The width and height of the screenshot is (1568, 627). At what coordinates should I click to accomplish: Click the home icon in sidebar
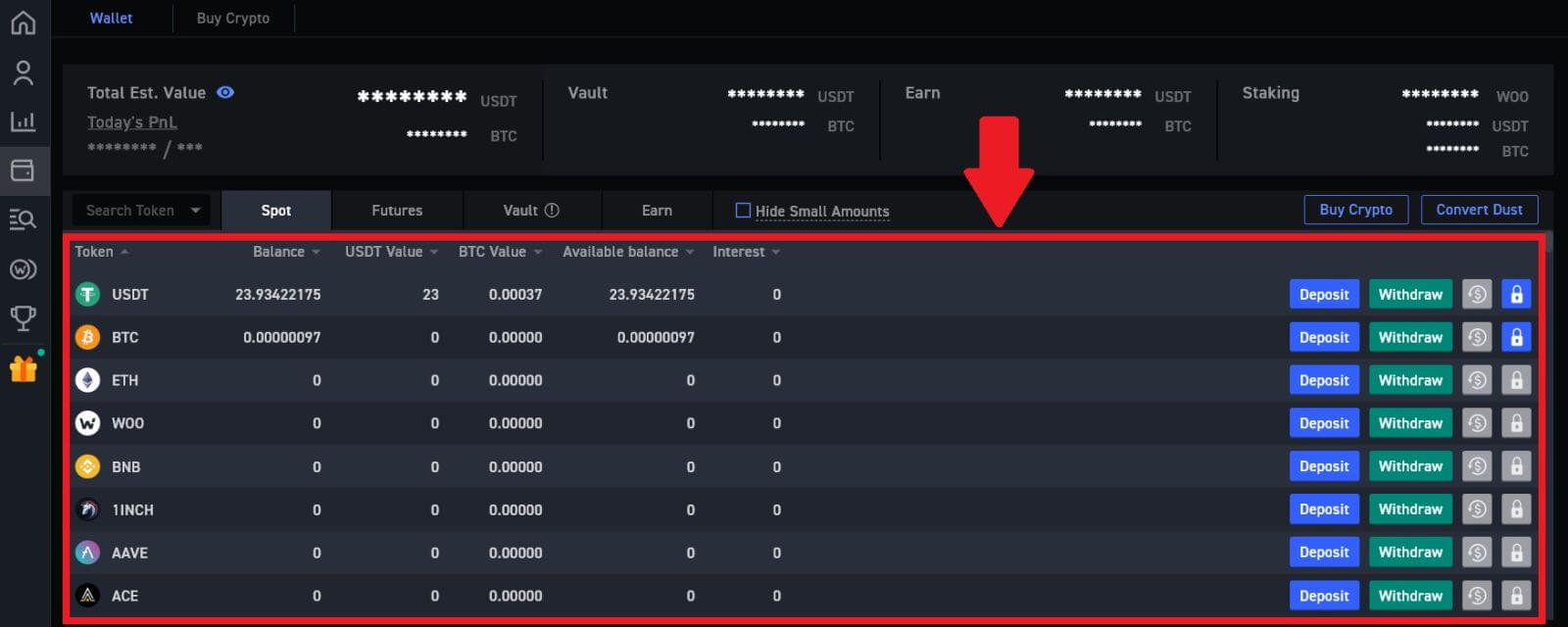click(23, 22)
